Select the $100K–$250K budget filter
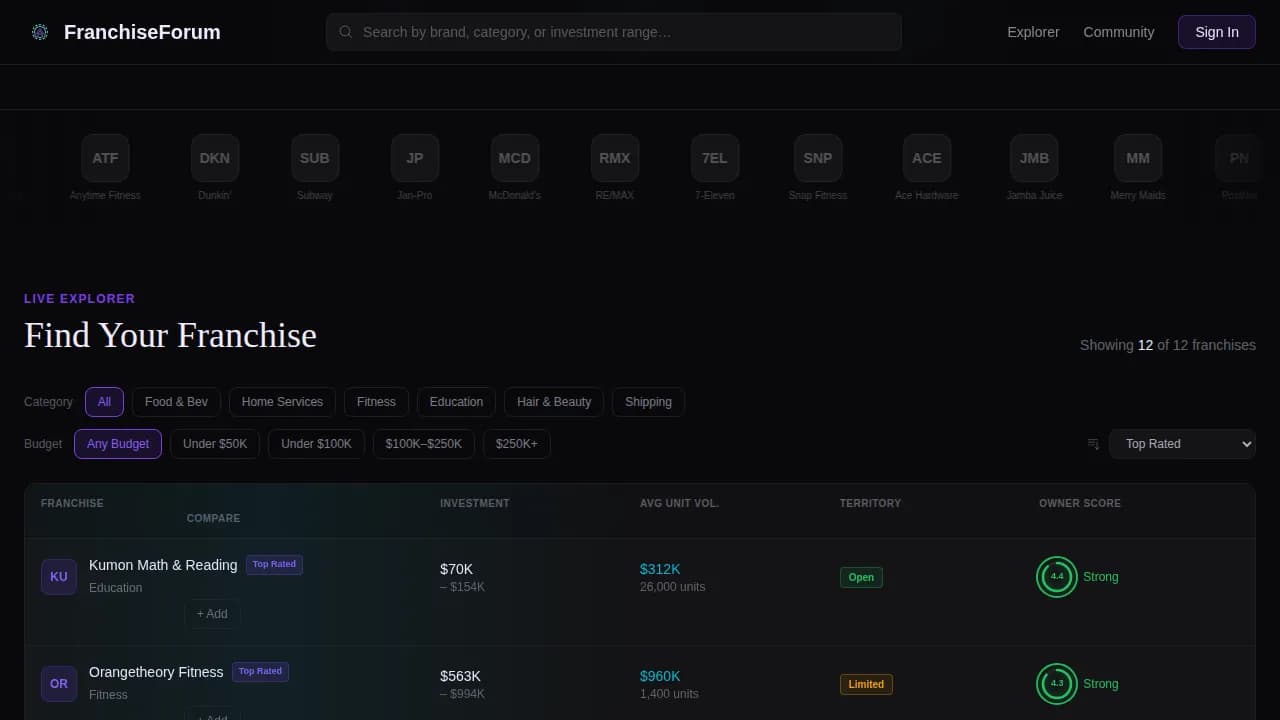 [424, 444]
